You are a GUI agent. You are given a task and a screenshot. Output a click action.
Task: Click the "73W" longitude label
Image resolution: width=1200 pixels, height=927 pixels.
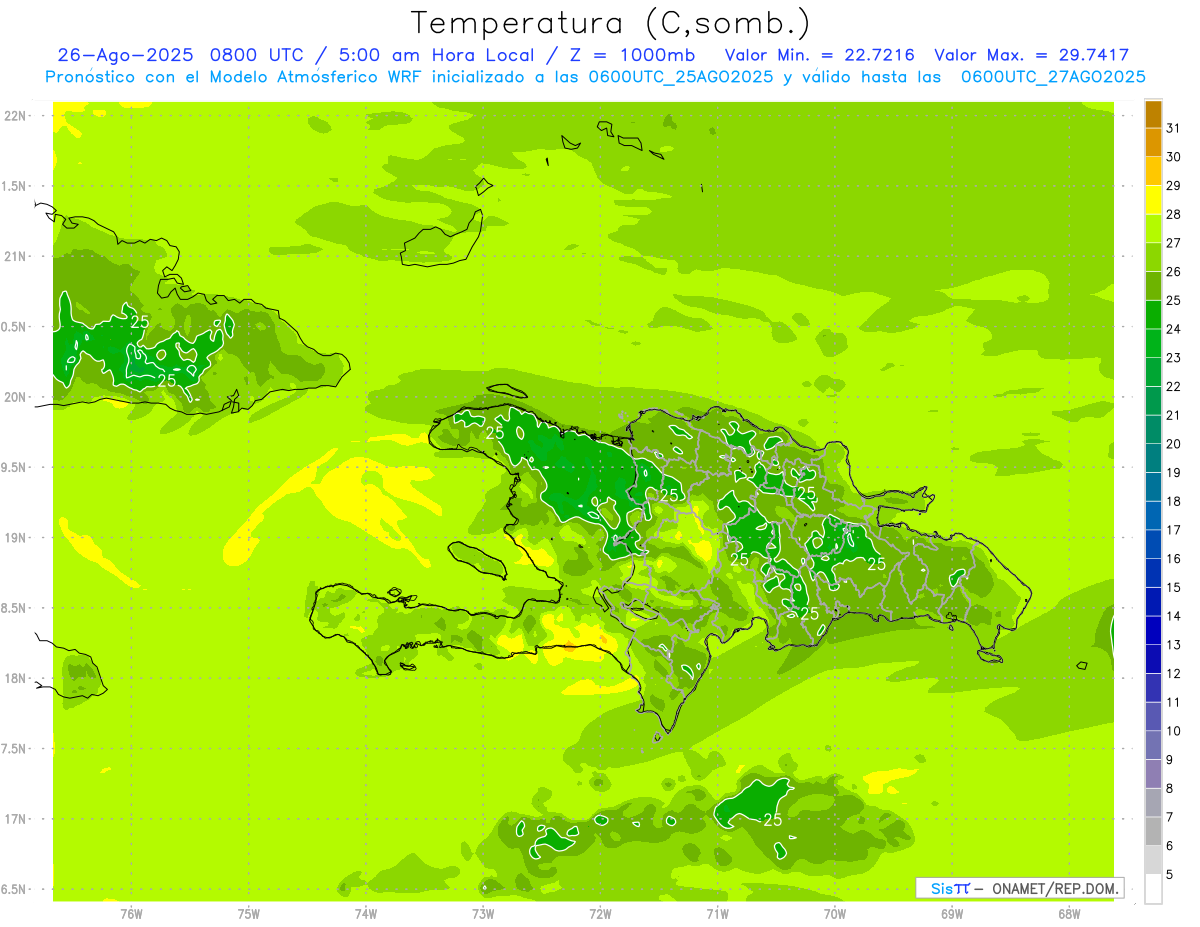click(x=483, y=913)
